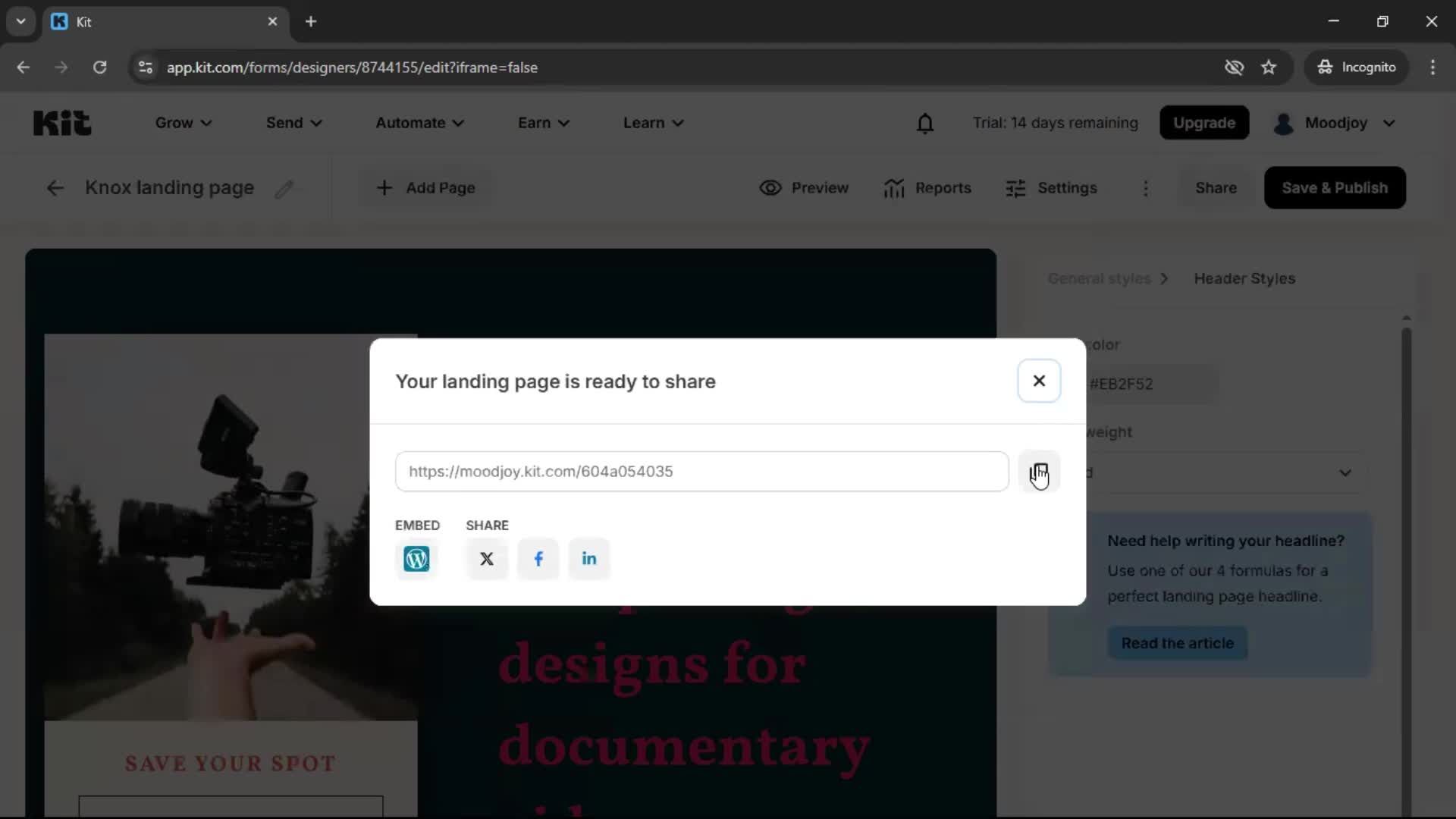This screenshot has width=1456, height=819.
Task: Open the notifications bell
Action: point(925,123)
